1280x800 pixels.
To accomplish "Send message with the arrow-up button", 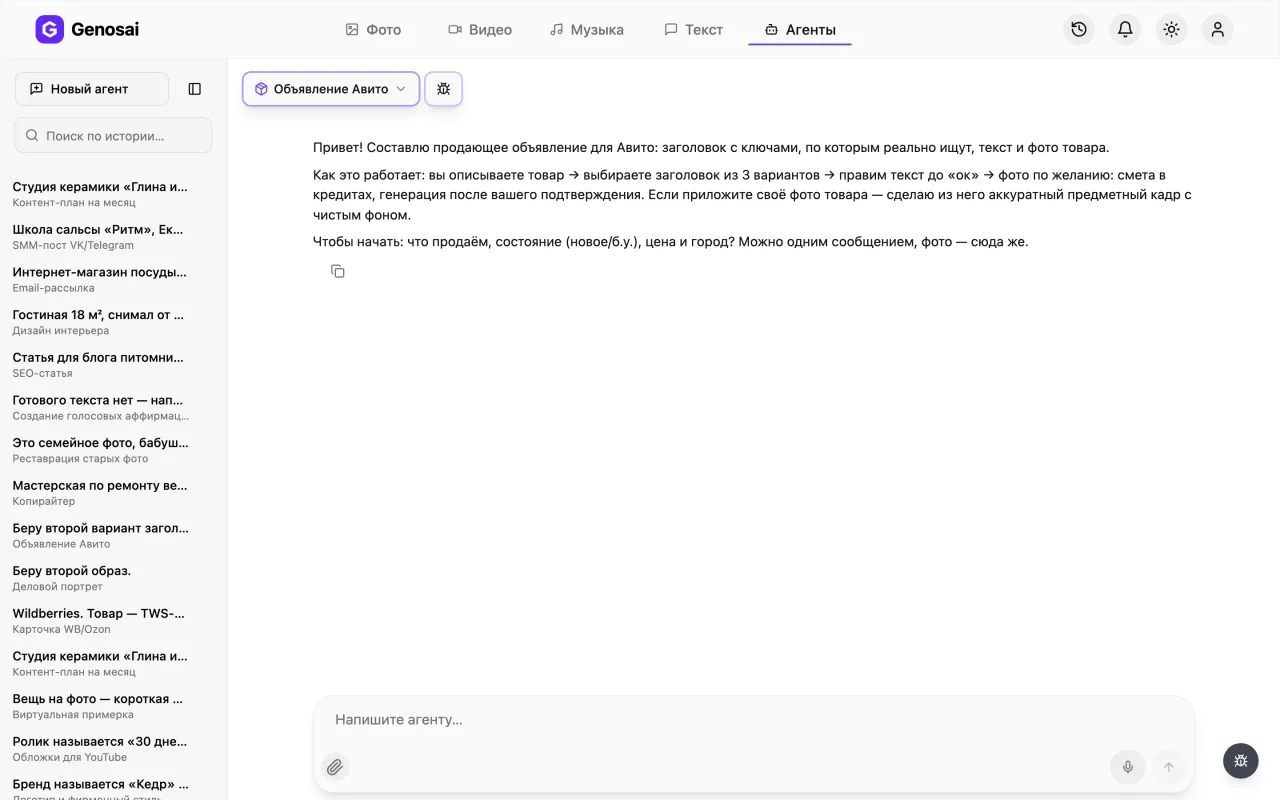I will (x=1168, y=767).
